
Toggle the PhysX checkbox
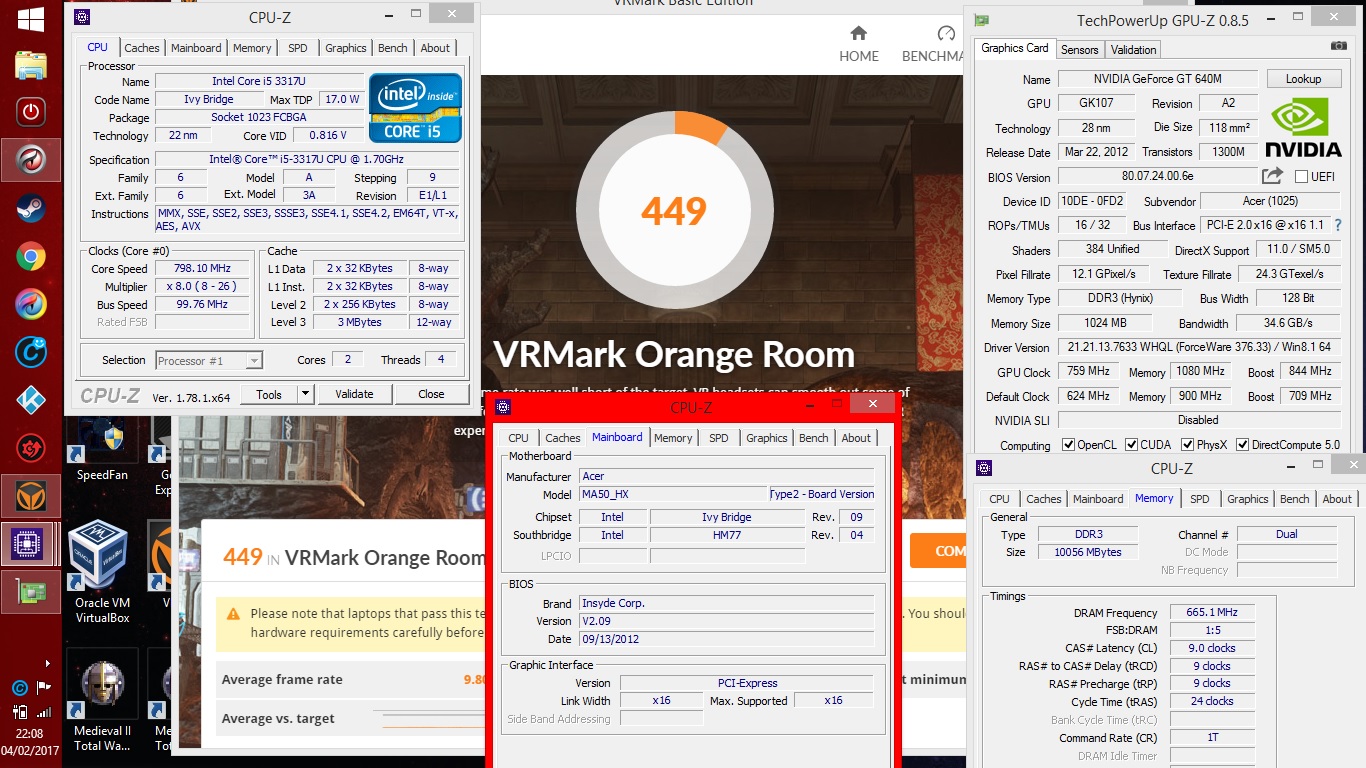(1188, 444)
